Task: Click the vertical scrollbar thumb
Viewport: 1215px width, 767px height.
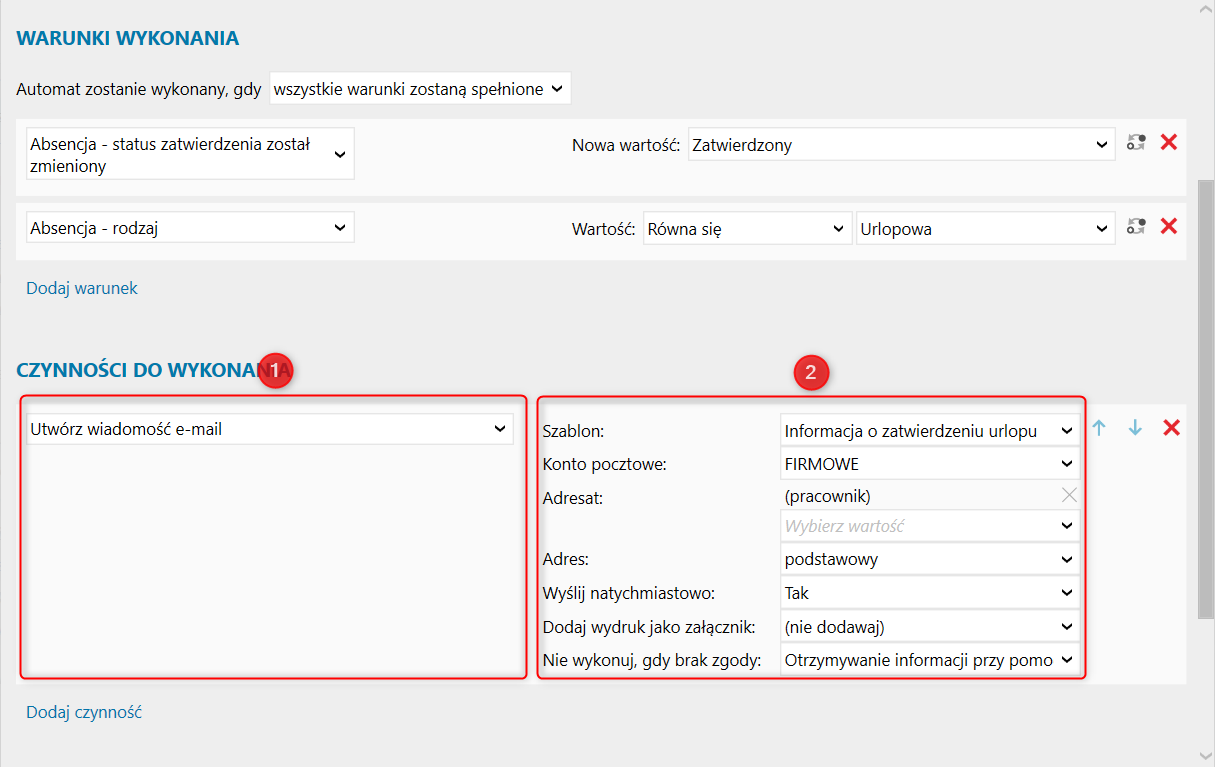Action: tap(1206, 400)
